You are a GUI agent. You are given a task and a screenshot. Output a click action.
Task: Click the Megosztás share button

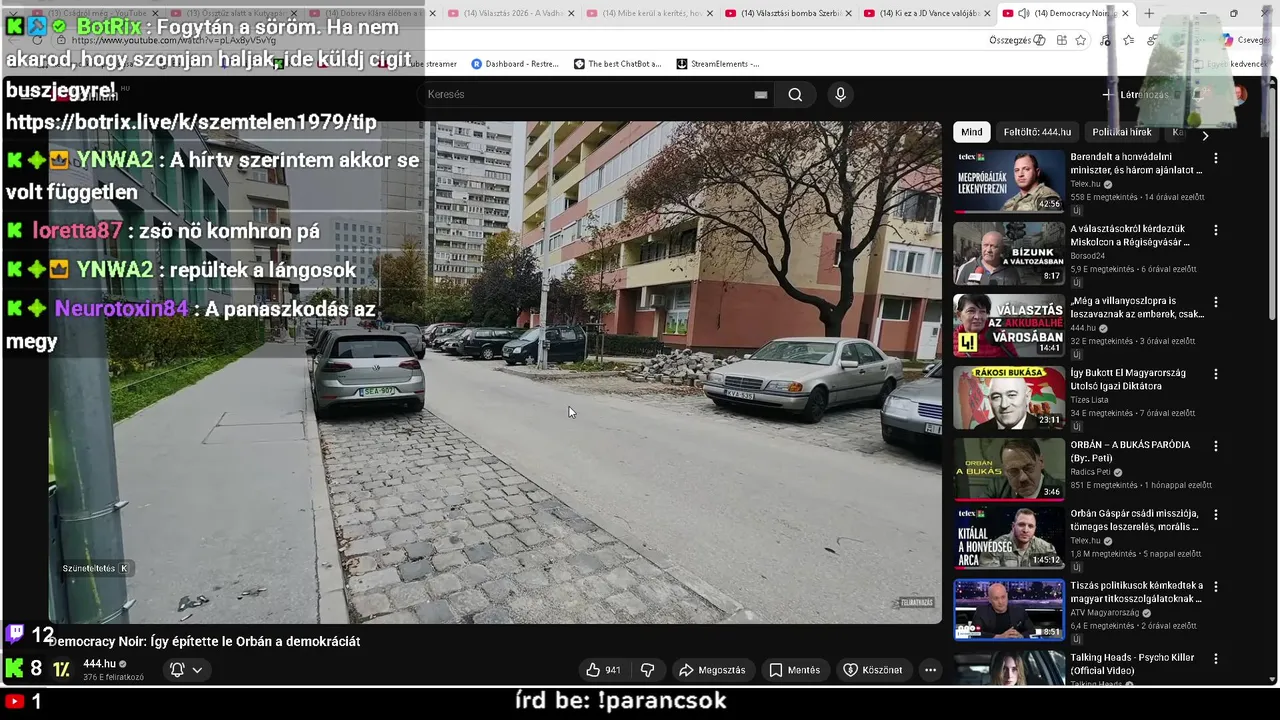pyautogui.click(x=712, y=670)
